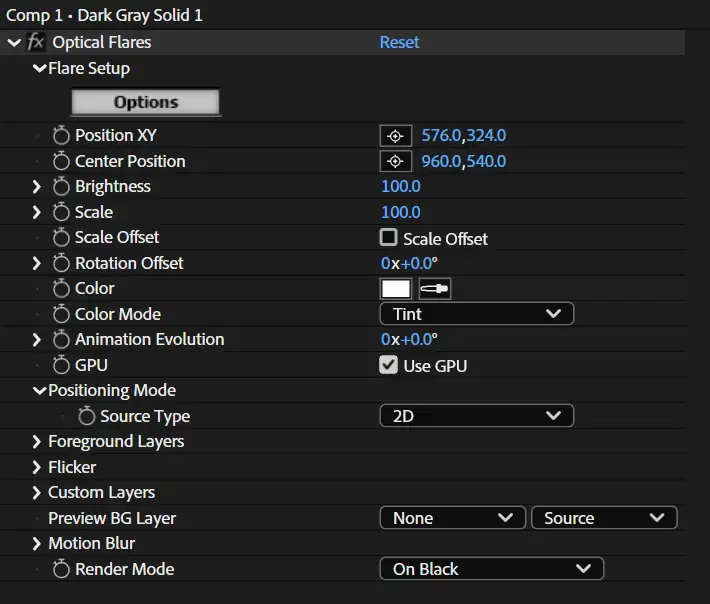Toggle stopwatch for Color
This screenshot has height=604, width=710.
pyautogui.click(x=61, y=288)
